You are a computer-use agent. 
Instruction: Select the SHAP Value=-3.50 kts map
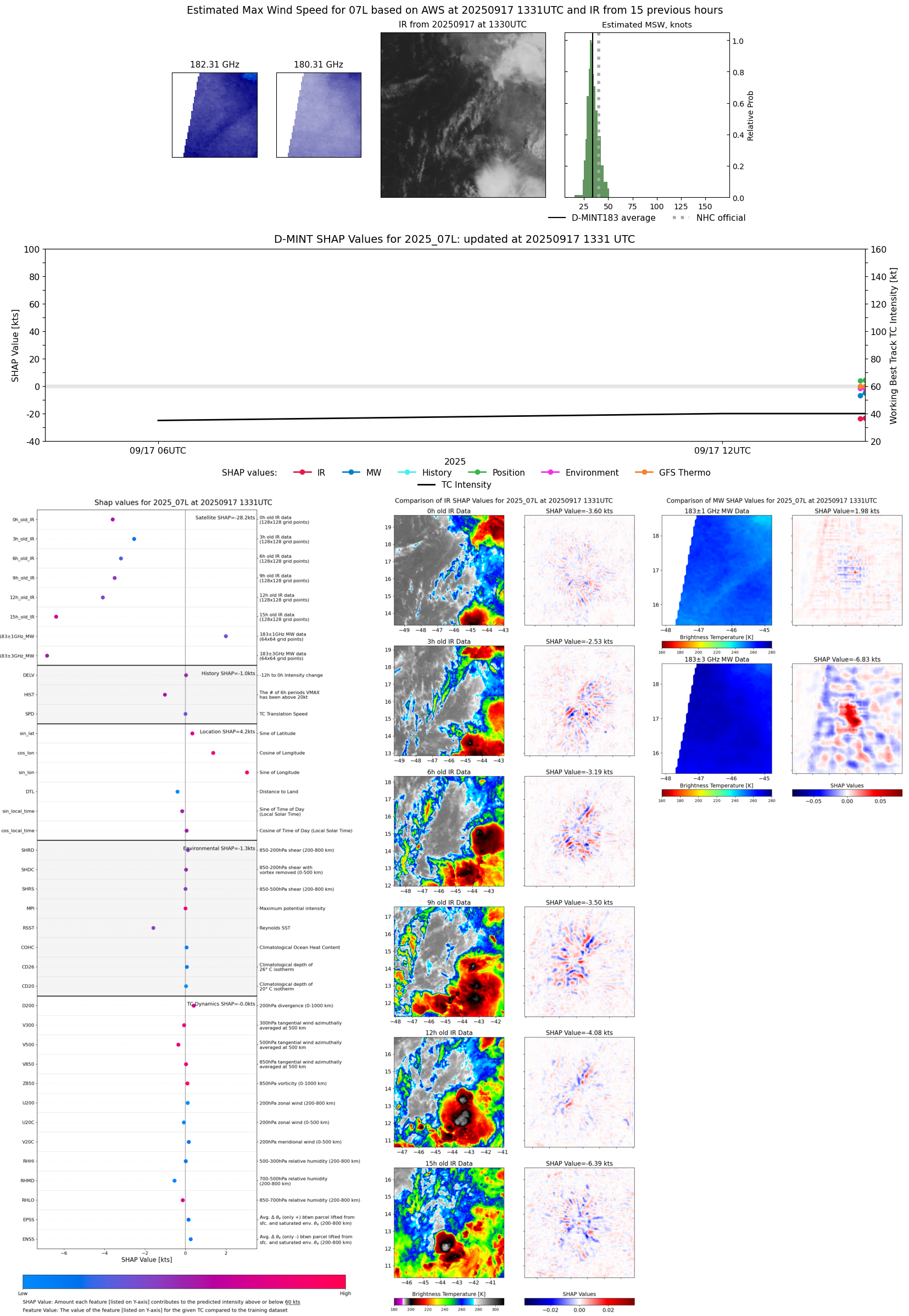coord(579,961)
